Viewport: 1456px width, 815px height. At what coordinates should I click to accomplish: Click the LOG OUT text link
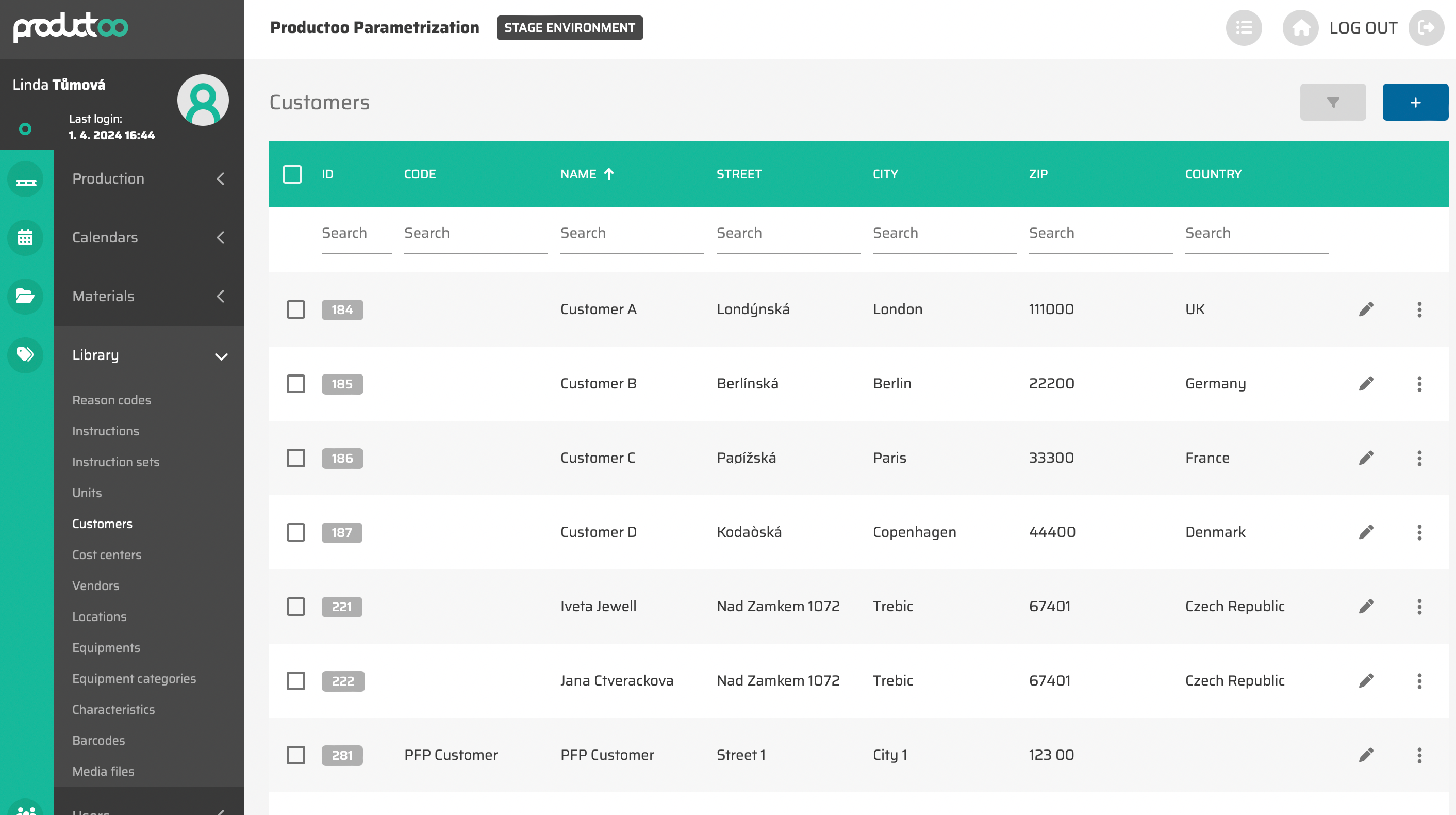(x=1363, y=28)
